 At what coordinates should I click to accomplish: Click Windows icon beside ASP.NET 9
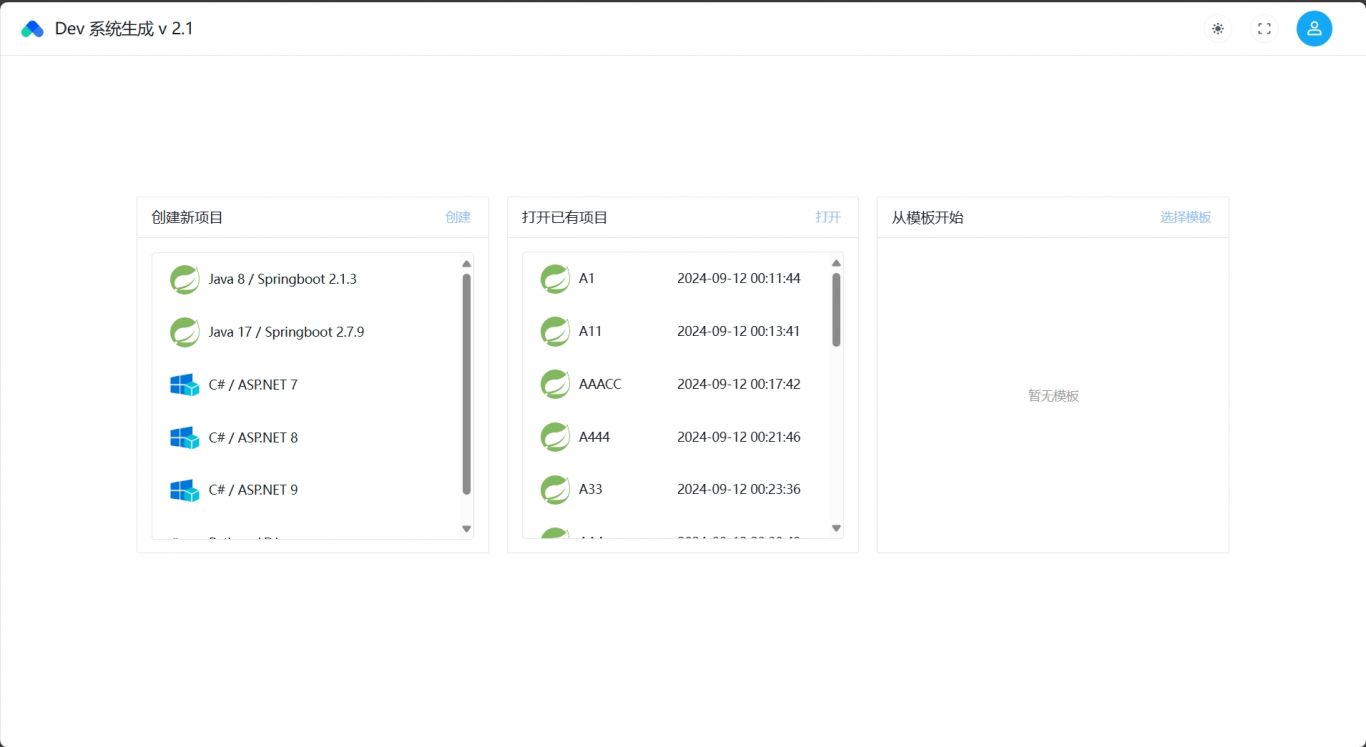pyautogui.click(x=185, y=490)
